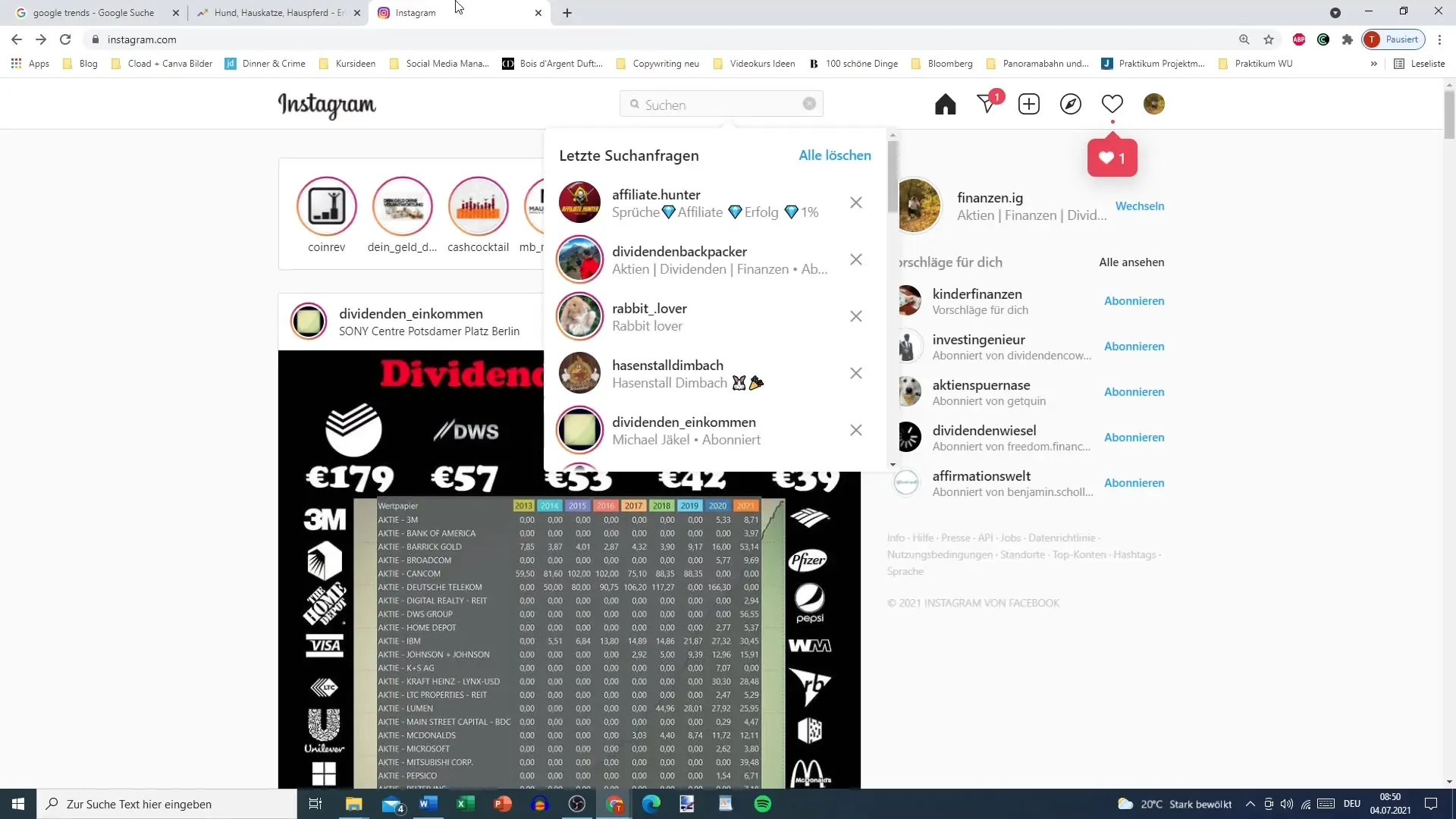The width and height of the screenshot is (1456, 819).
Task: Follow dividendenwiesel with Abonnieren
Action: point(1134,438)
